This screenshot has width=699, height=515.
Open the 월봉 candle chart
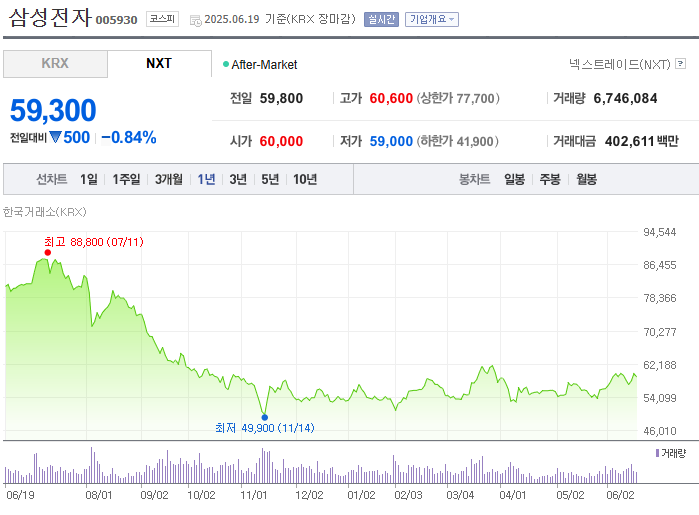click(586, 179)
